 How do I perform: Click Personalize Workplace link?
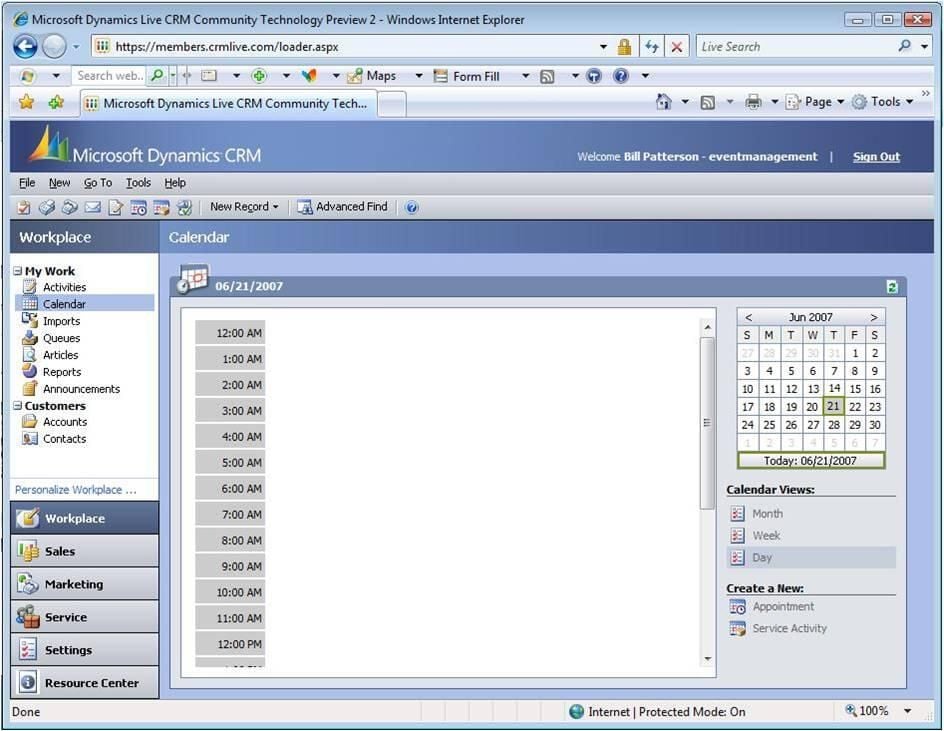76,490
